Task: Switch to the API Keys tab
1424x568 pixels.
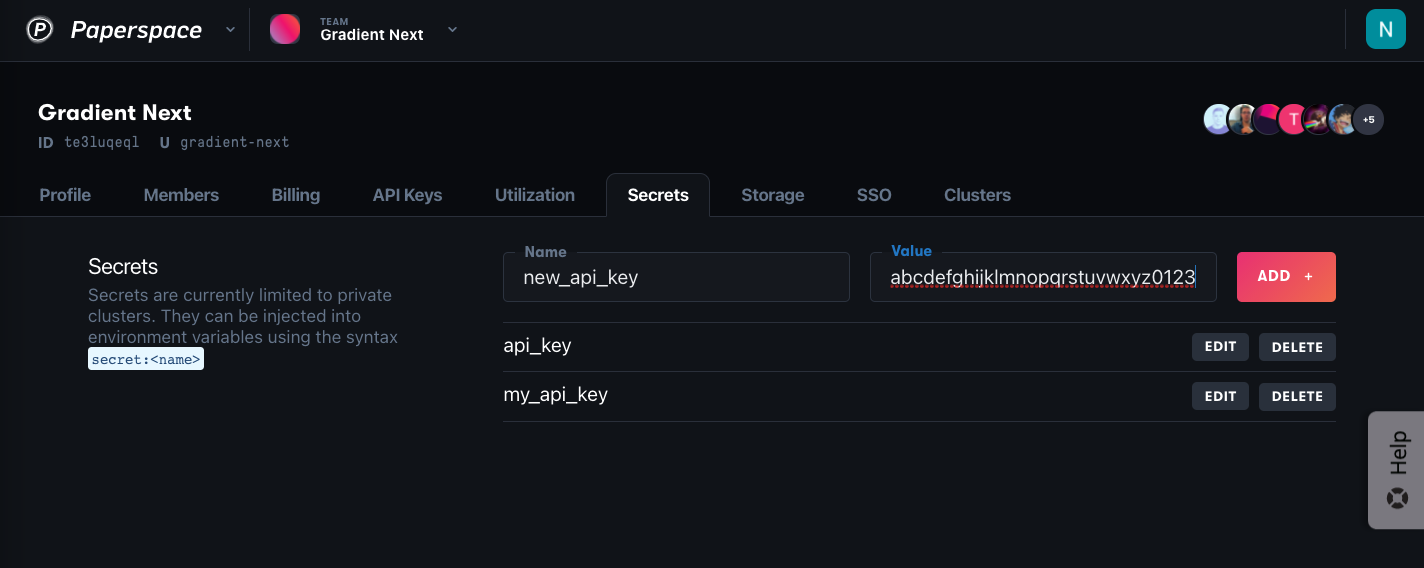Action: coord(407,195)
